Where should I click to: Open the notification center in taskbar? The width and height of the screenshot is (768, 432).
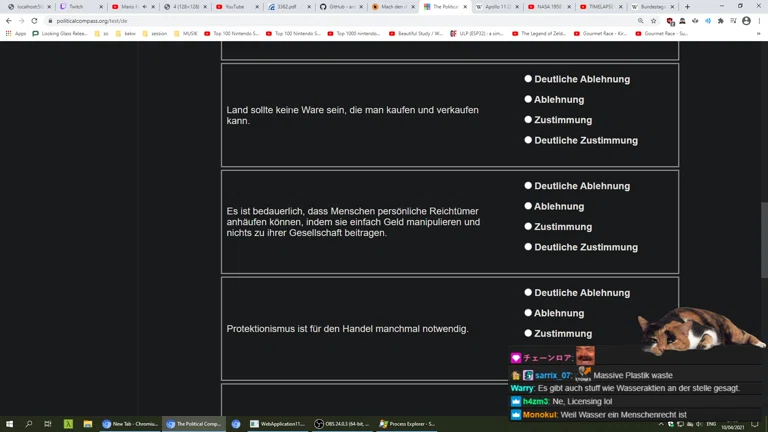pyautogui.click(x=755, y=424)
